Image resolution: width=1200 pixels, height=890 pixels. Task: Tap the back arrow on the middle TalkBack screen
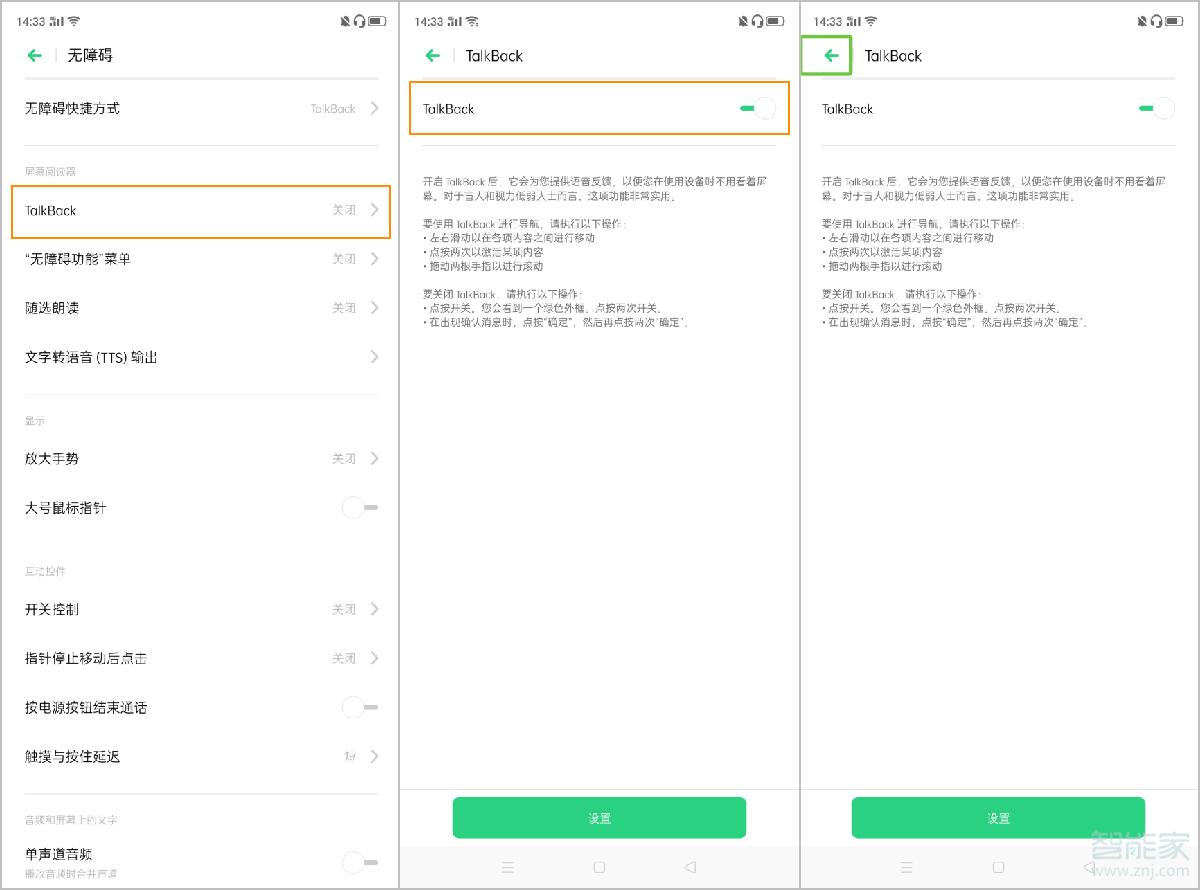pos(433,56)
